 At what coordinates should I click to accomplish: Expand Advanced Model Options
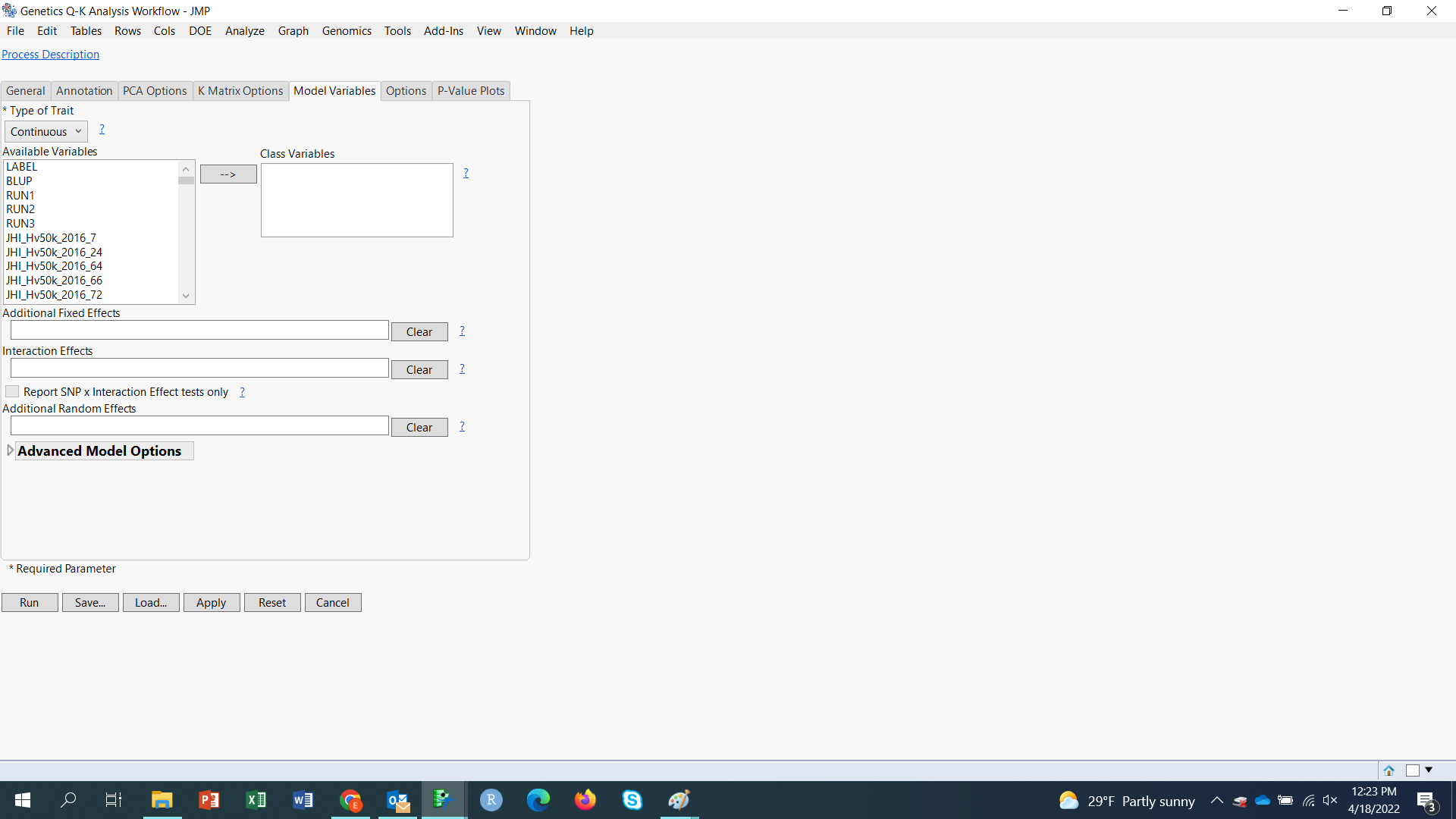10,451
